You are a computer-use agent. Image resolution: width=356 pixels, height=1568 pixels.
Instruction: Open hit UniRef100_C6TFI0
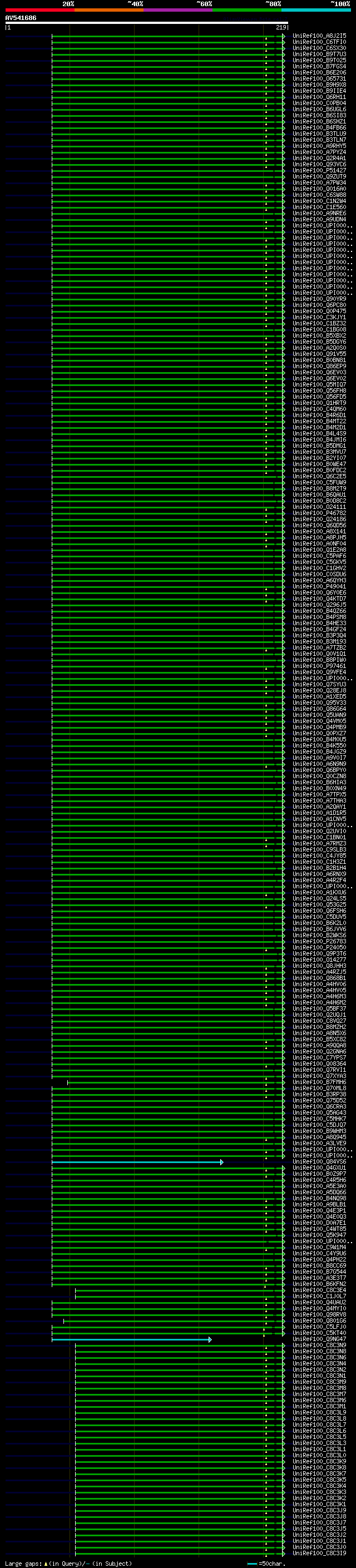click(x=319, y=42)
